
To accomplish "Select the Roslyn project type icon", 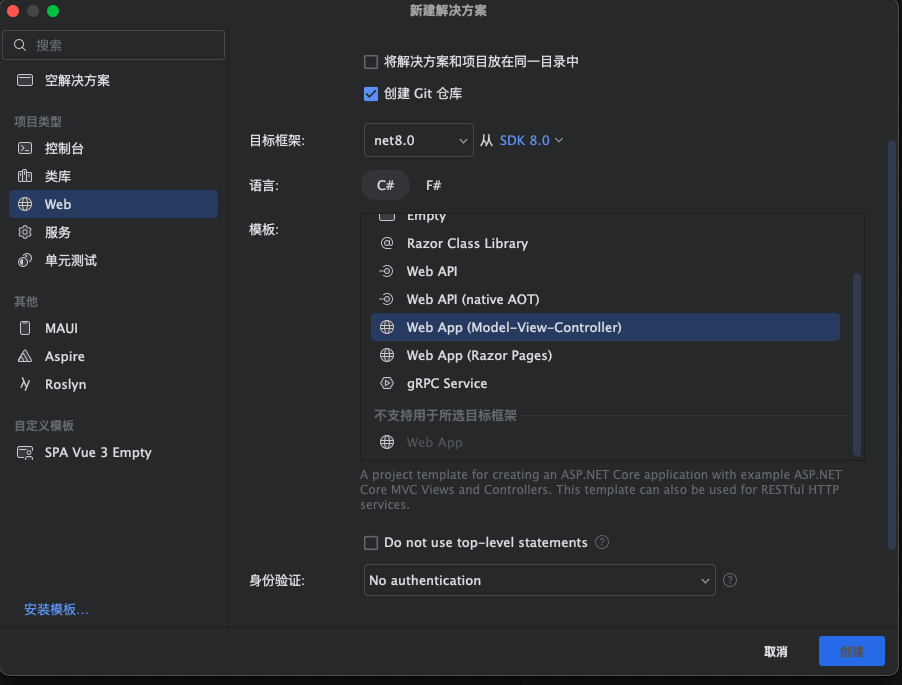I will click(x=25, y=384).
